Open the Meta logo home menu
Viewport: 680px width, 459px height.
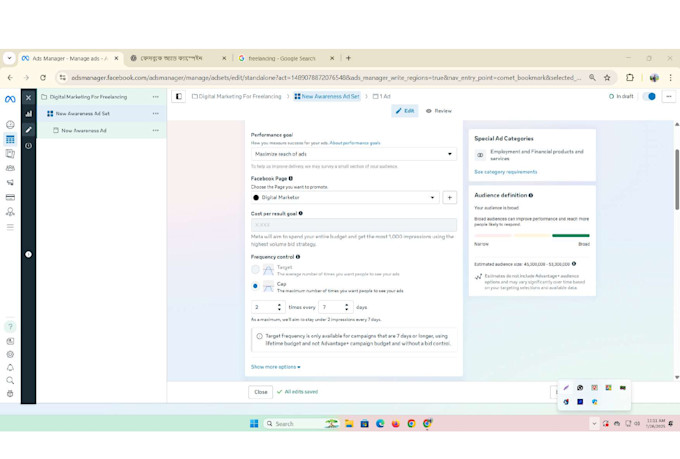tap(10, 99)
